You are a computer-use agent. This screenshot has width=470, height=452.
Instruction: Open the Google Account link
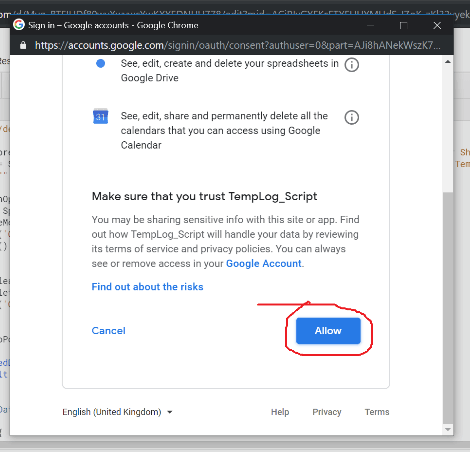click(x=264, y=264)
